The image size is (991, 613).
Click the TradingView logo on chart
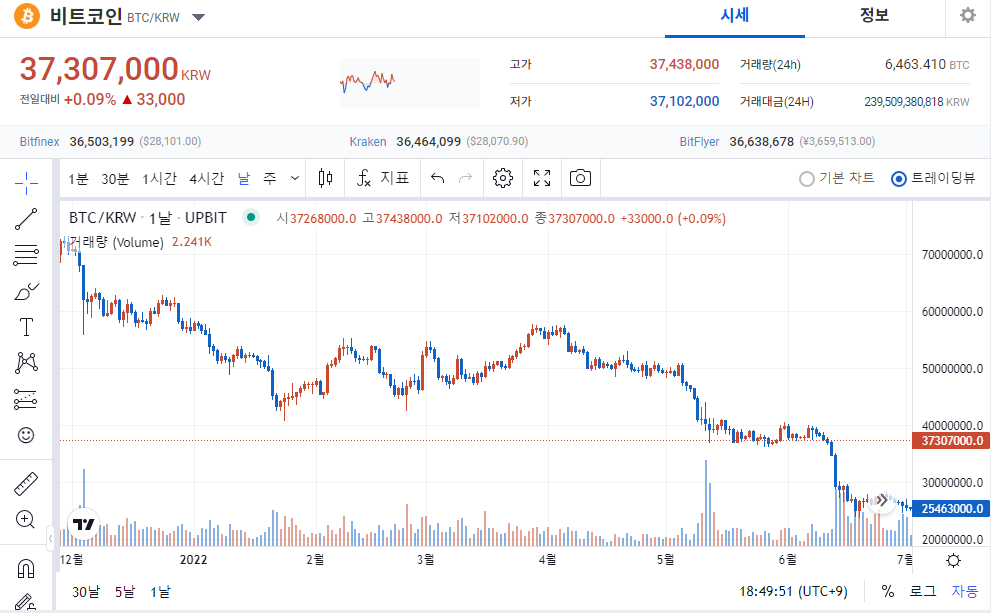83,524
